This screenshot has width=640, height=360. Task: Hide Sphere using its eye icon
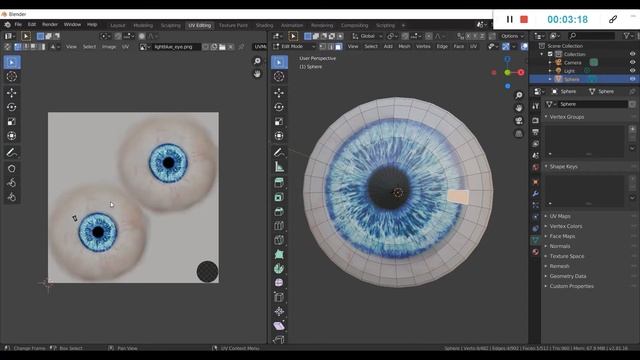pos(632,79)
